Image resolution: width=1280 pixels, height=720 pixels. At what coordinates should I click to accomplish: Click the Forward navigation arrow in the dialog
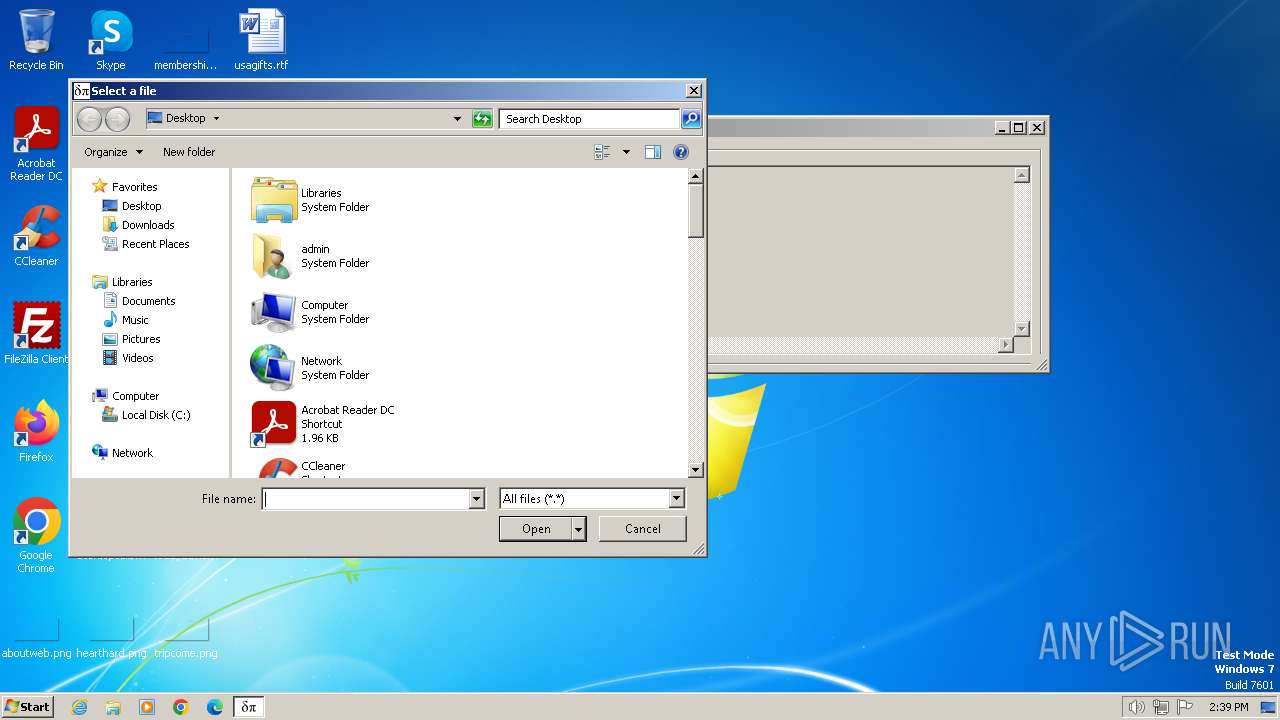click(x=117, y=119)
